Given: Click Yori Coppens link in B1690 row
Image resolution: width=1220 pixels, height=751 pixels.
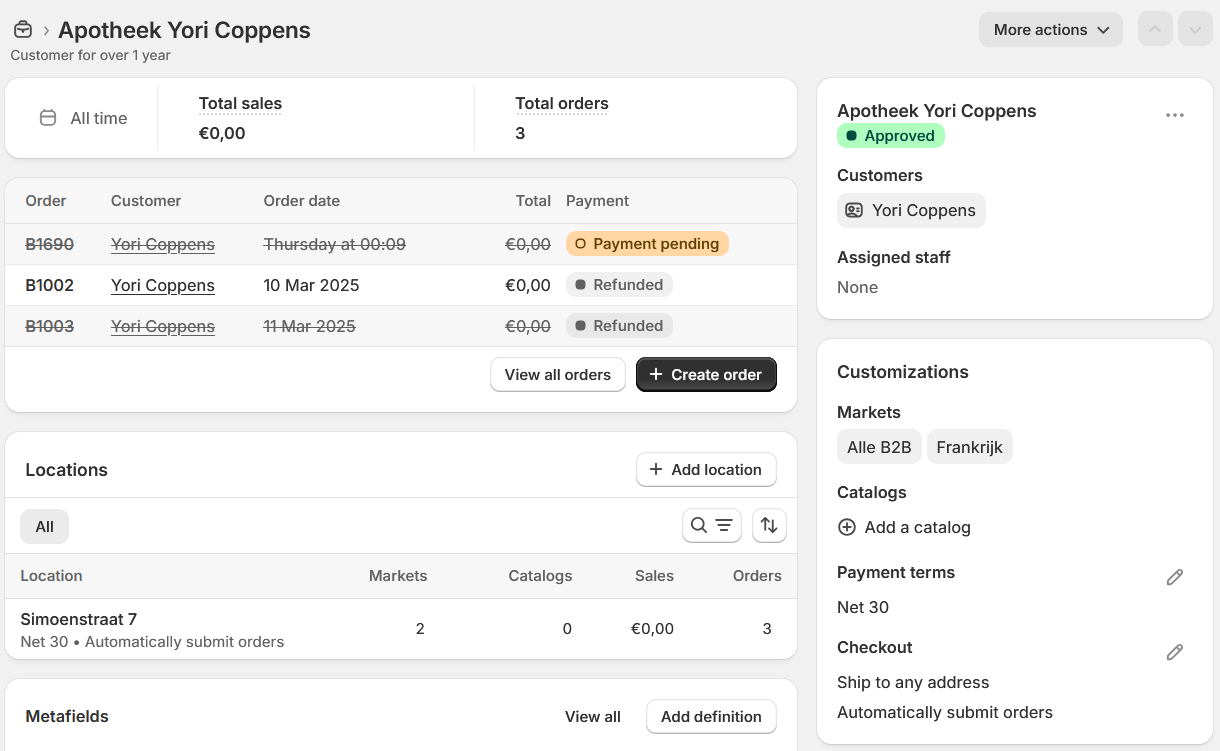Looking at the screenshot, I should [x=163, y=244].
